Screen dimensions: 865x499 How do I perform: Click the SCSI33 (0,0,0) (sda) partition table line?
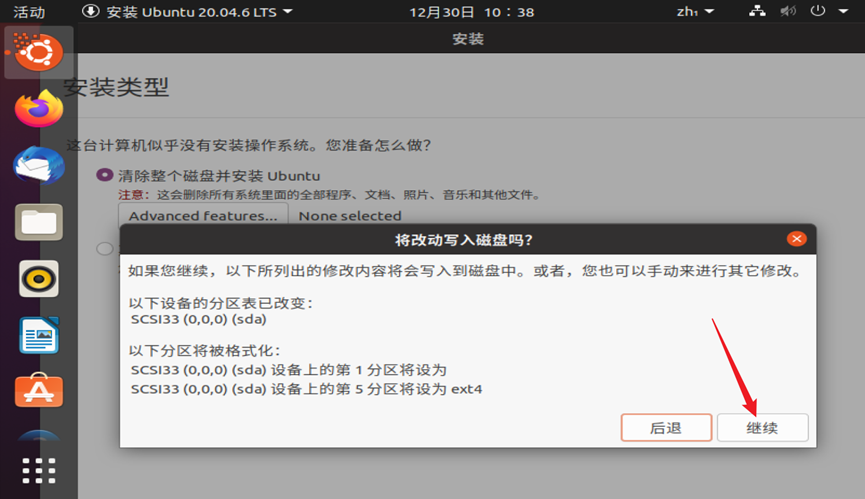199,319
